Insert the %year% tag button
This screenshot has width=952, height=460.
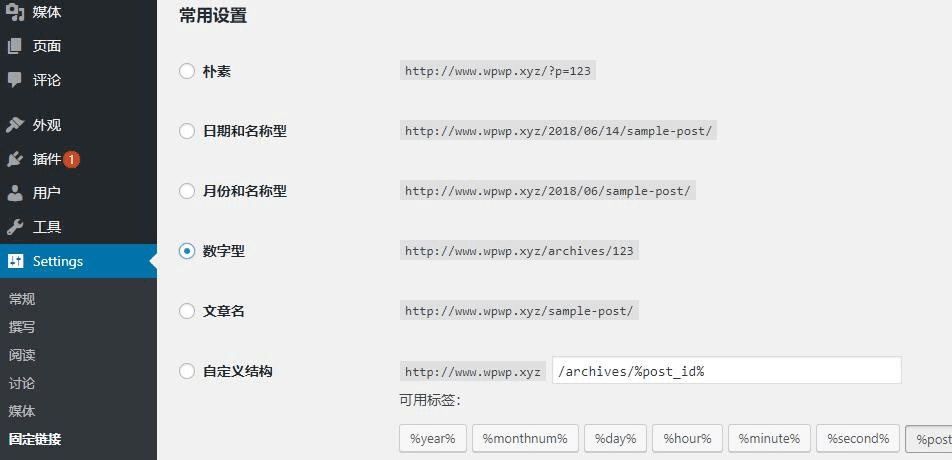tap(433, 438)
